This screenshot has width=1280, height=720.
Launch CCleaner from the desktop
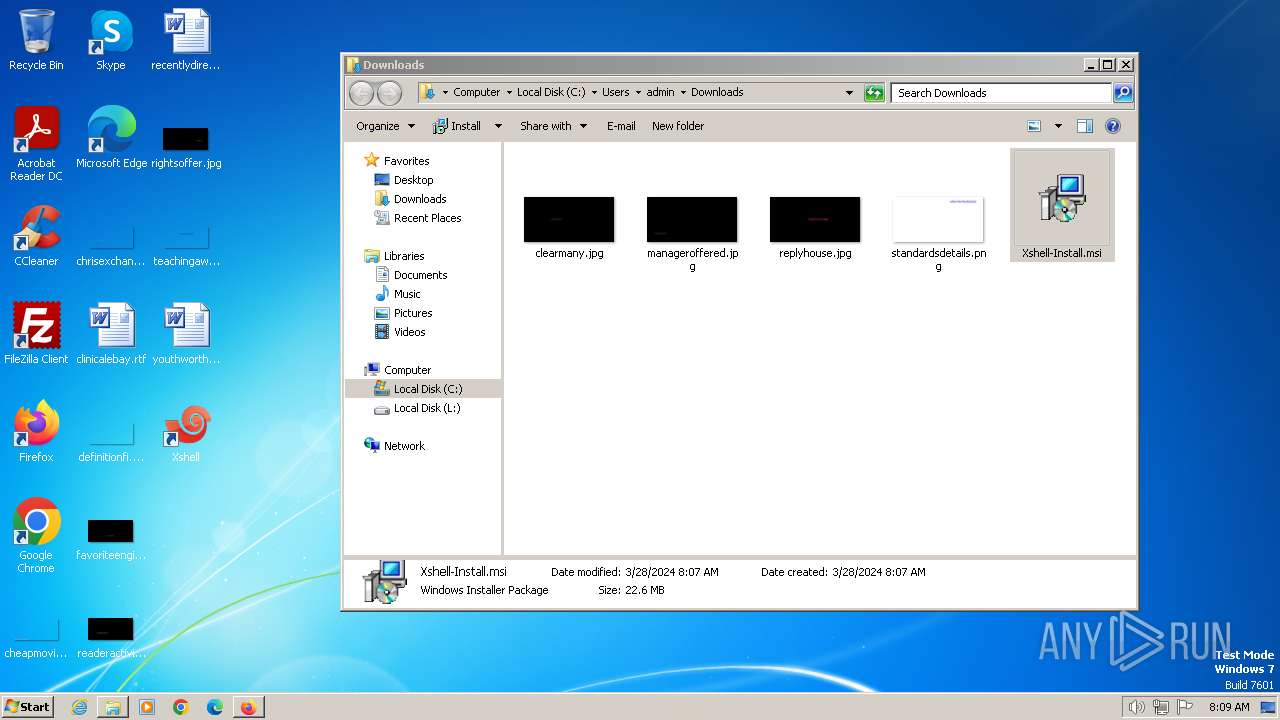click(x=36, y=236)
